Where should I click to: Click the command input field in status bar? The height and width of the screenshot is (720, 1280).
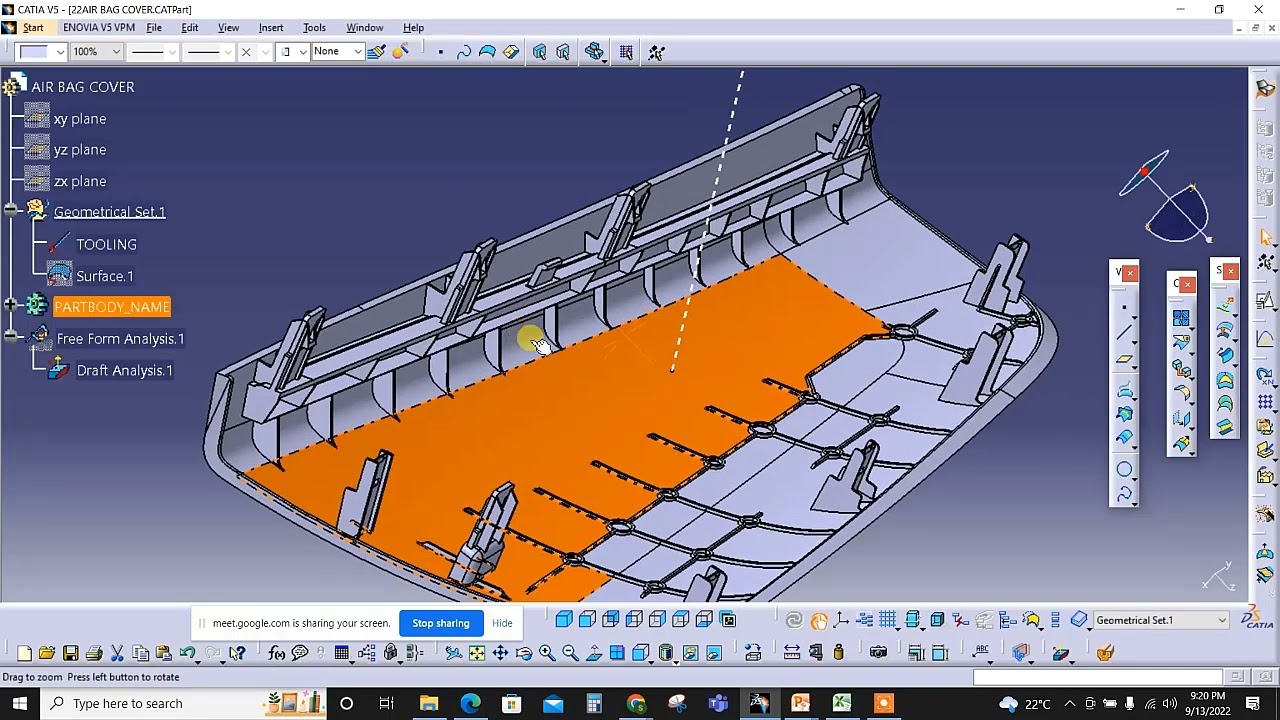coord(1097,677)
